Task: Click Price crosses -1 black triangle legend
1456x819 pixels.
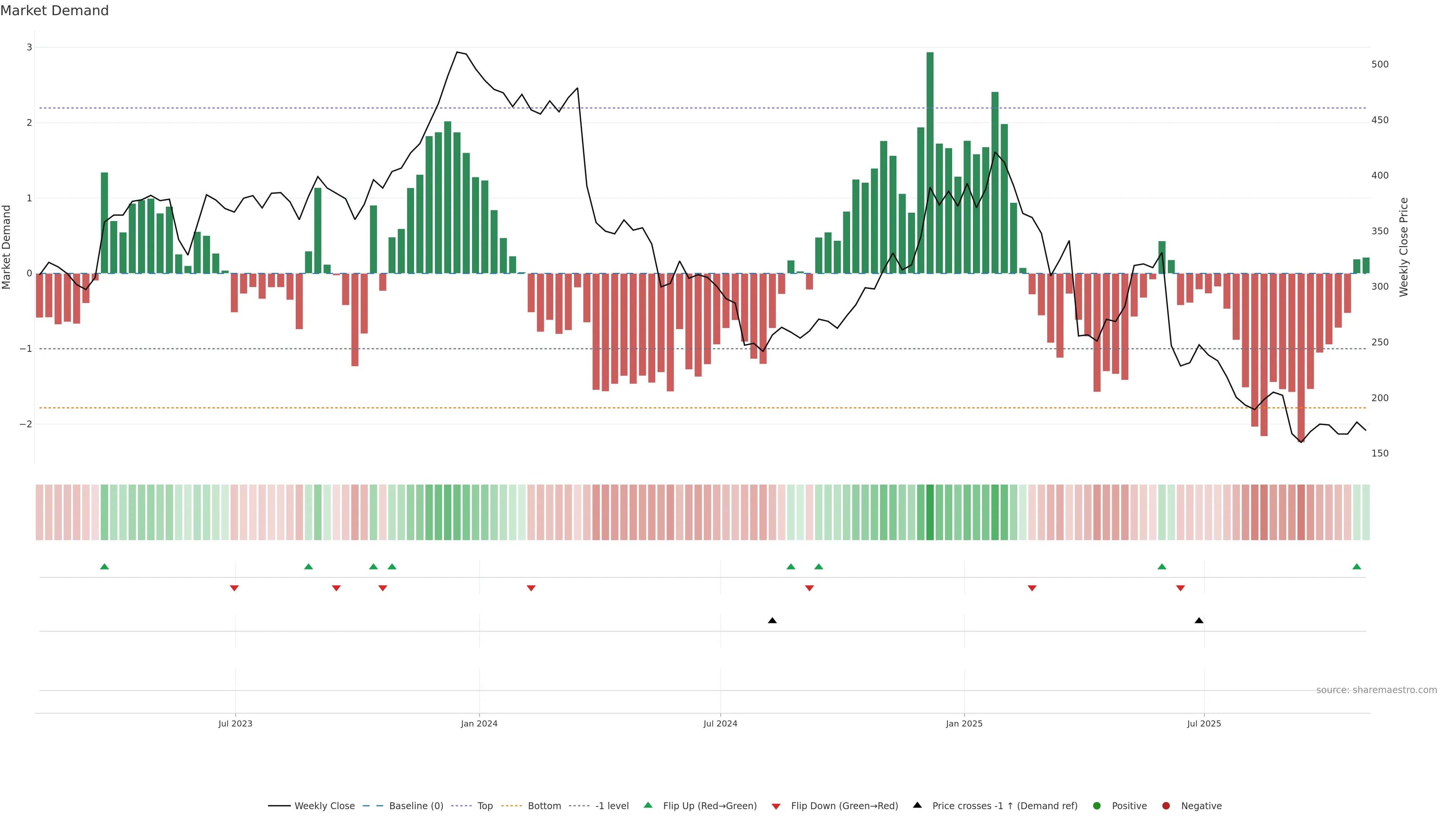Action: 917,805
